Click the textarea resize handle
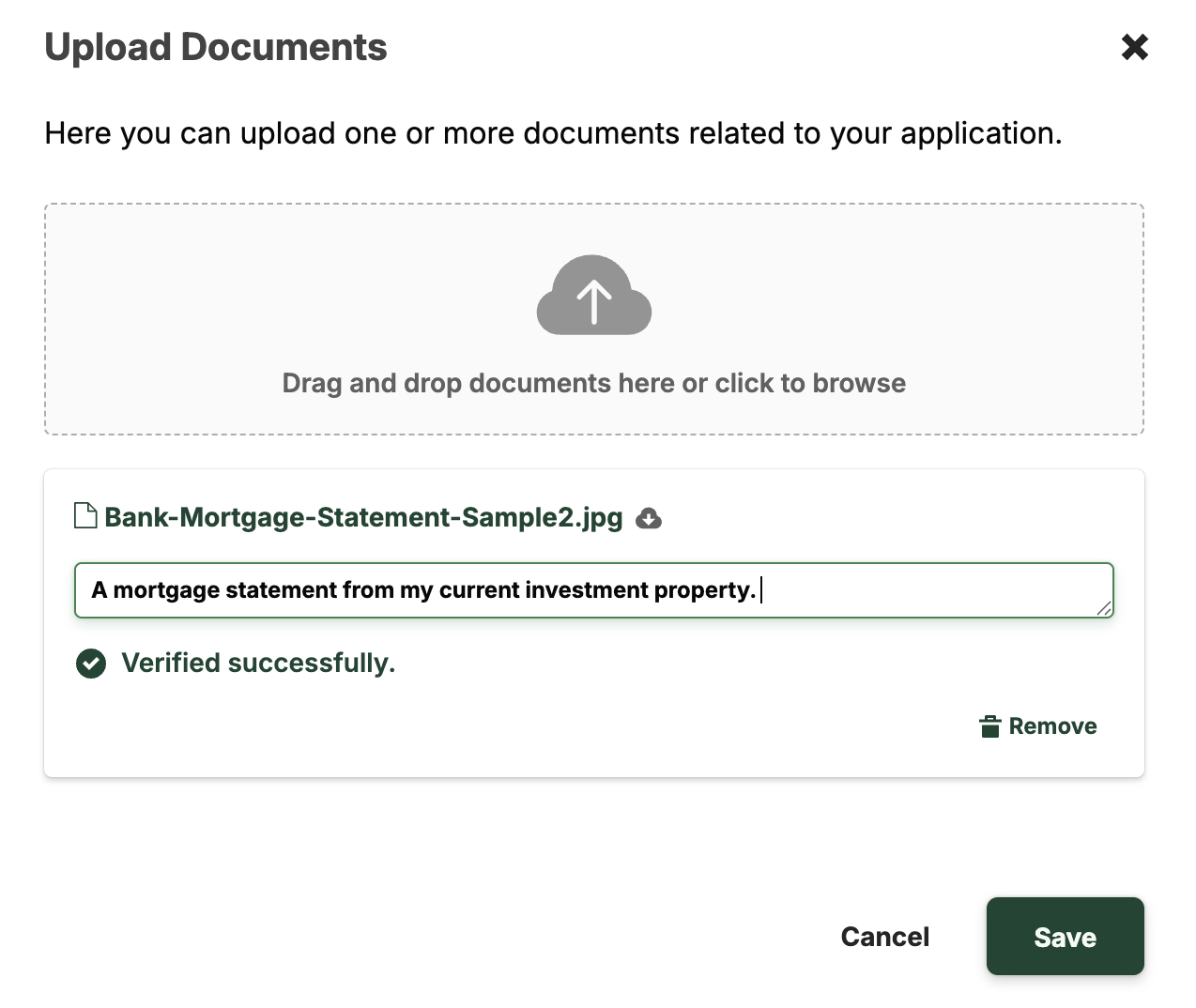Image resolution: width=1196 pixels, height=1008 pixels. pos(1104,608)
